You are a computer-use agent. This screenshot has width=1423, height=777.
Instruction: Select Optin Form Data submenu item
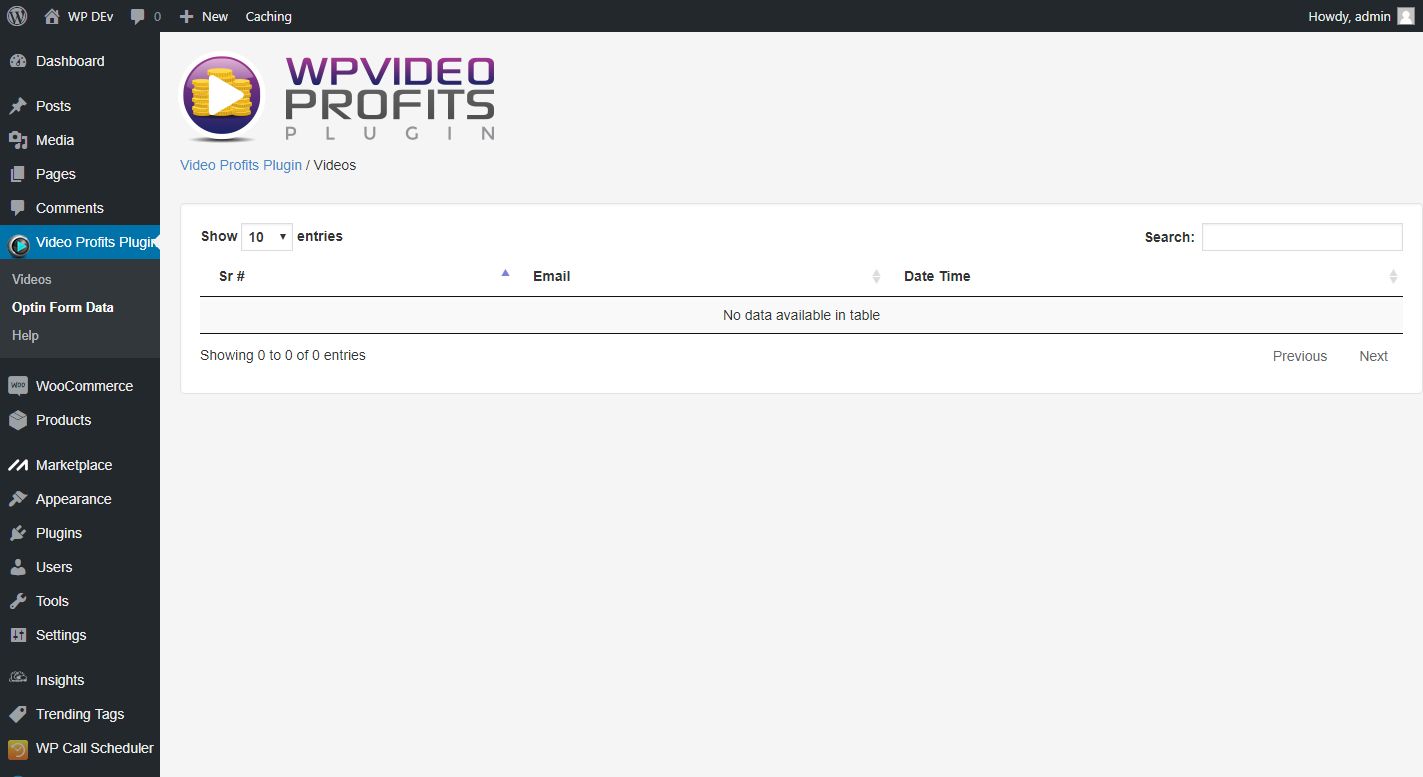coord(63,307)
